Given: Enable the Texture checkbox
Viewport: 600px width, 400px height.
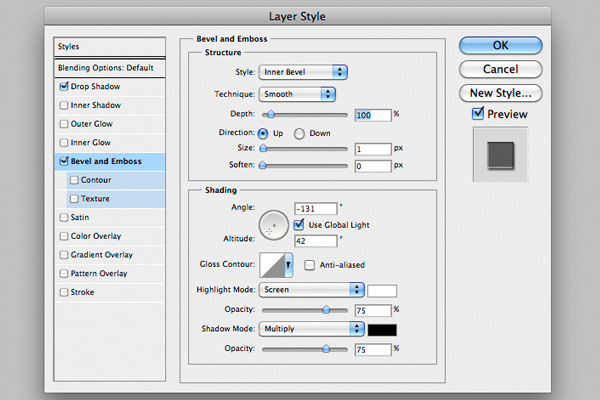Looking at the screenshot, I should [74, 199].
